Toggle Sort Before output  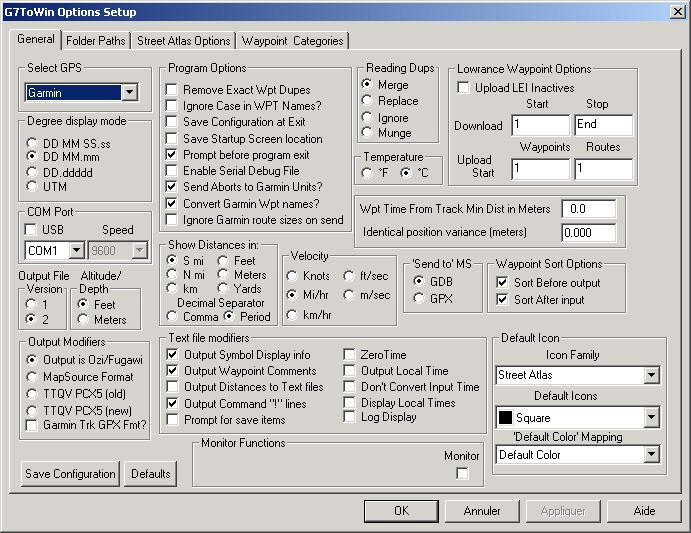pos(502,282)
